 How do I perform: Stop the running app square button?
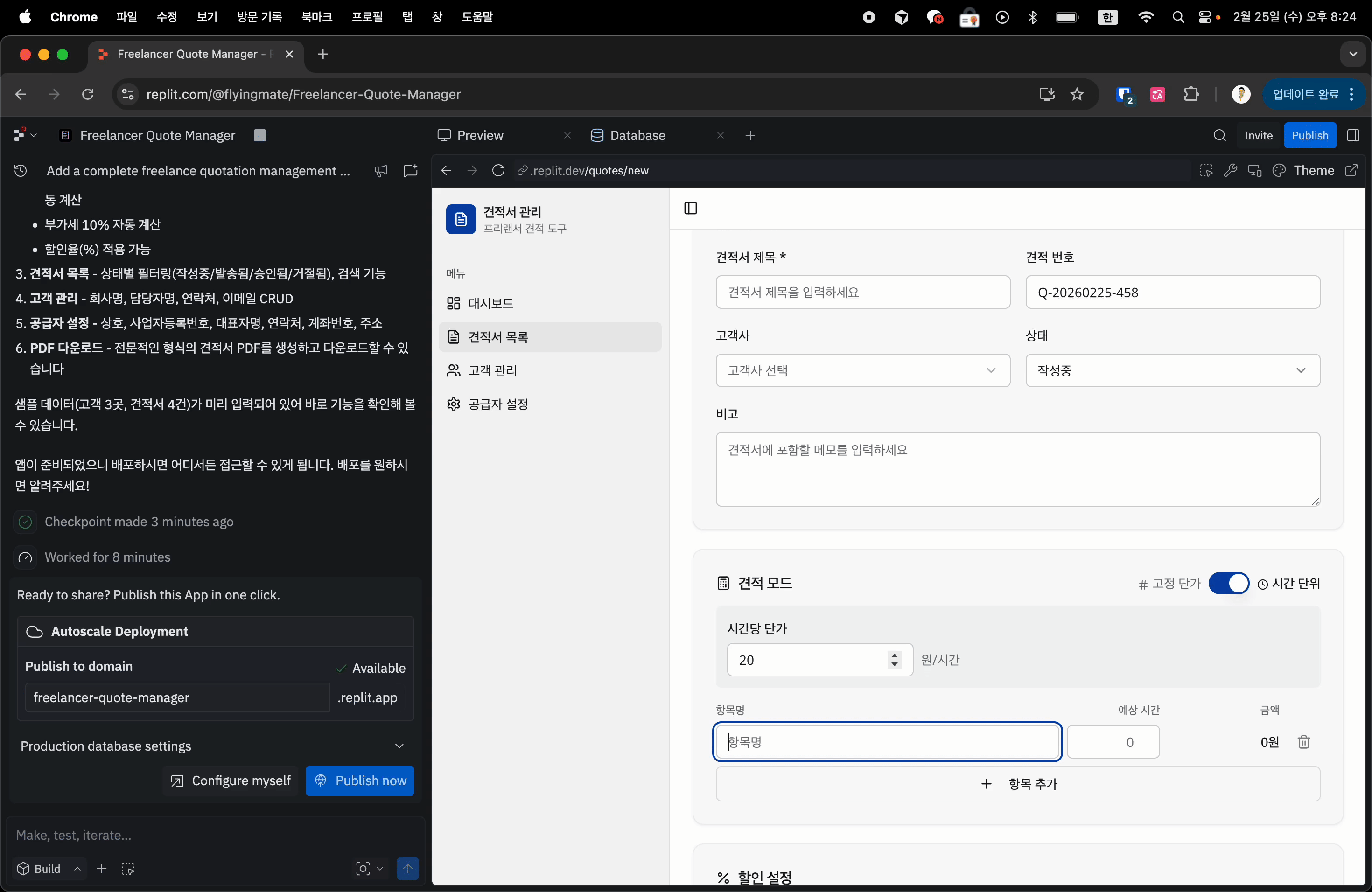[259, 135]
